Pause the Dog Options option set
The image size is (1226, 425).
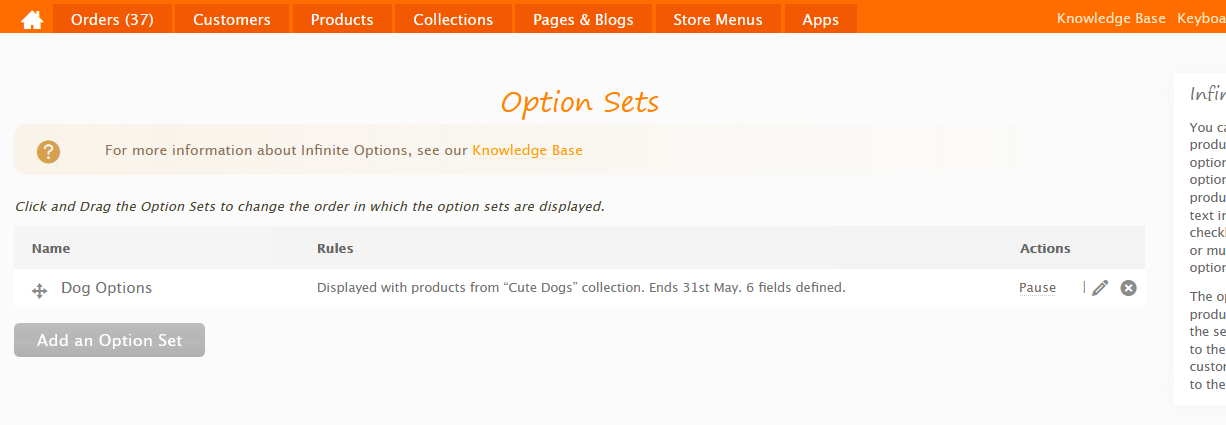point(1037,288)
